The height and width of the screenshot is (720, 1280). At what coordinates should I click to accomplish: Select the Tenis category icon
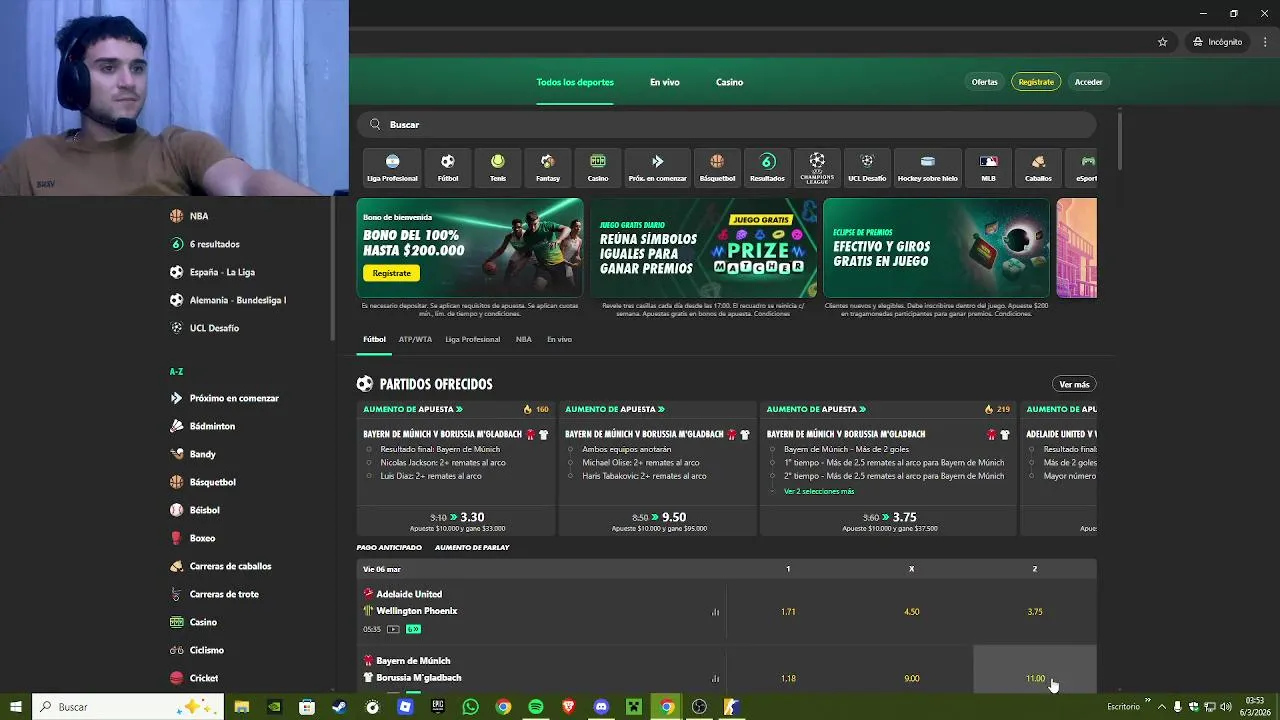(498, 167)
